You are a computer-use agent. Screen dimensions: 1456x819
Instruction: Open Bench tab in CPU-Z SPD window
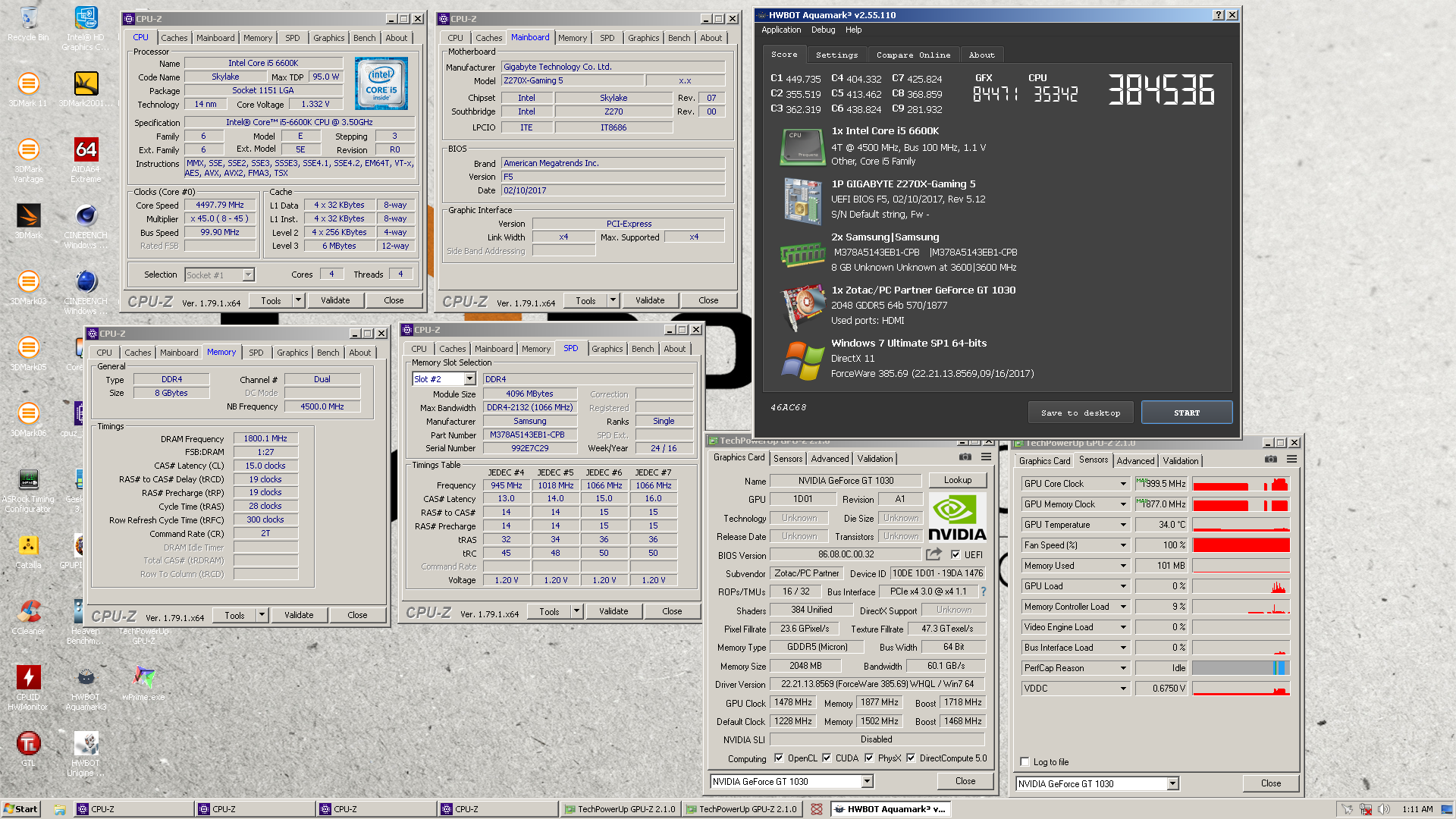[x=642, y=349]
